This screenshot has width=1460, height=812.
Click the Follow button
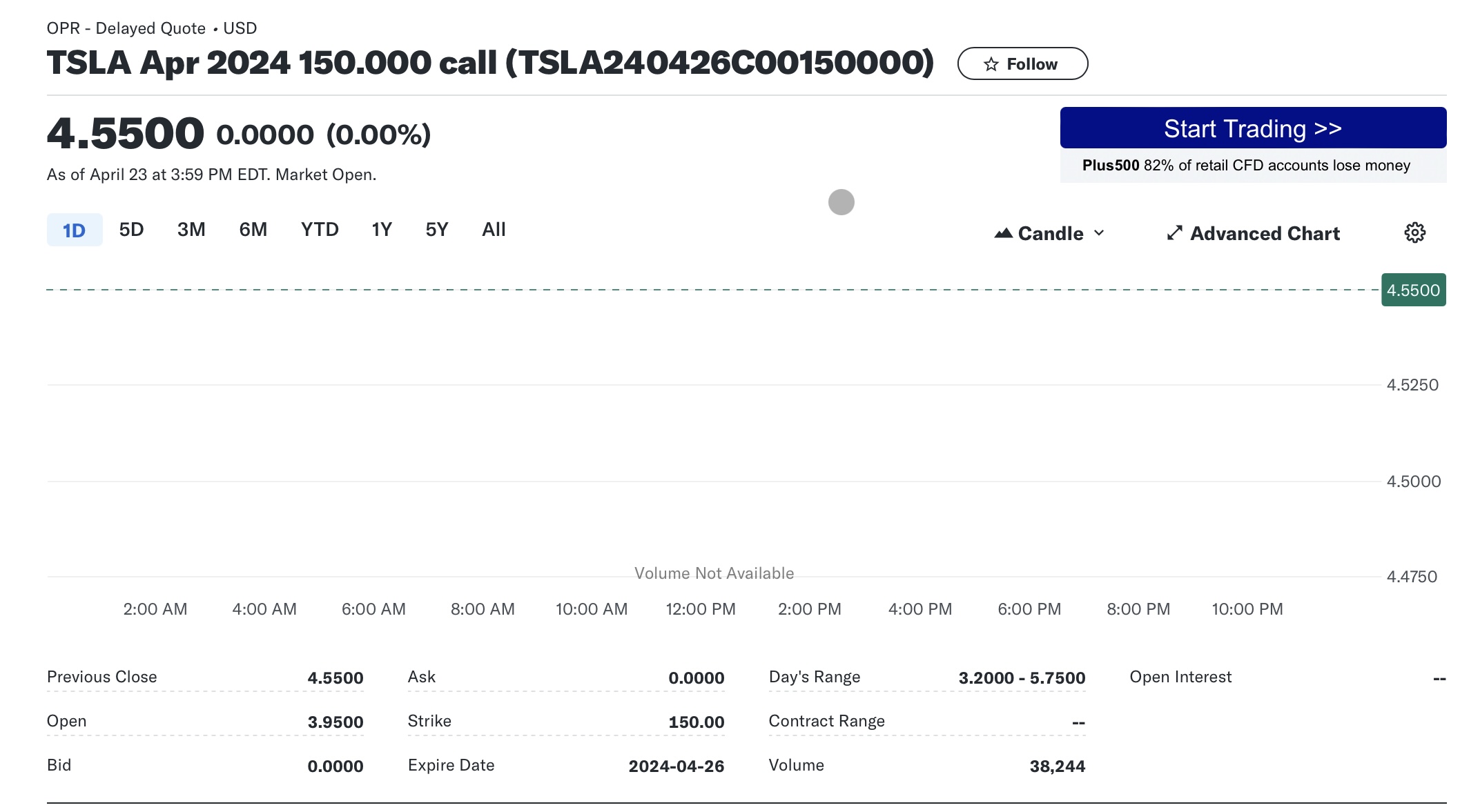pyautogui.click(x=1022, y=64)
